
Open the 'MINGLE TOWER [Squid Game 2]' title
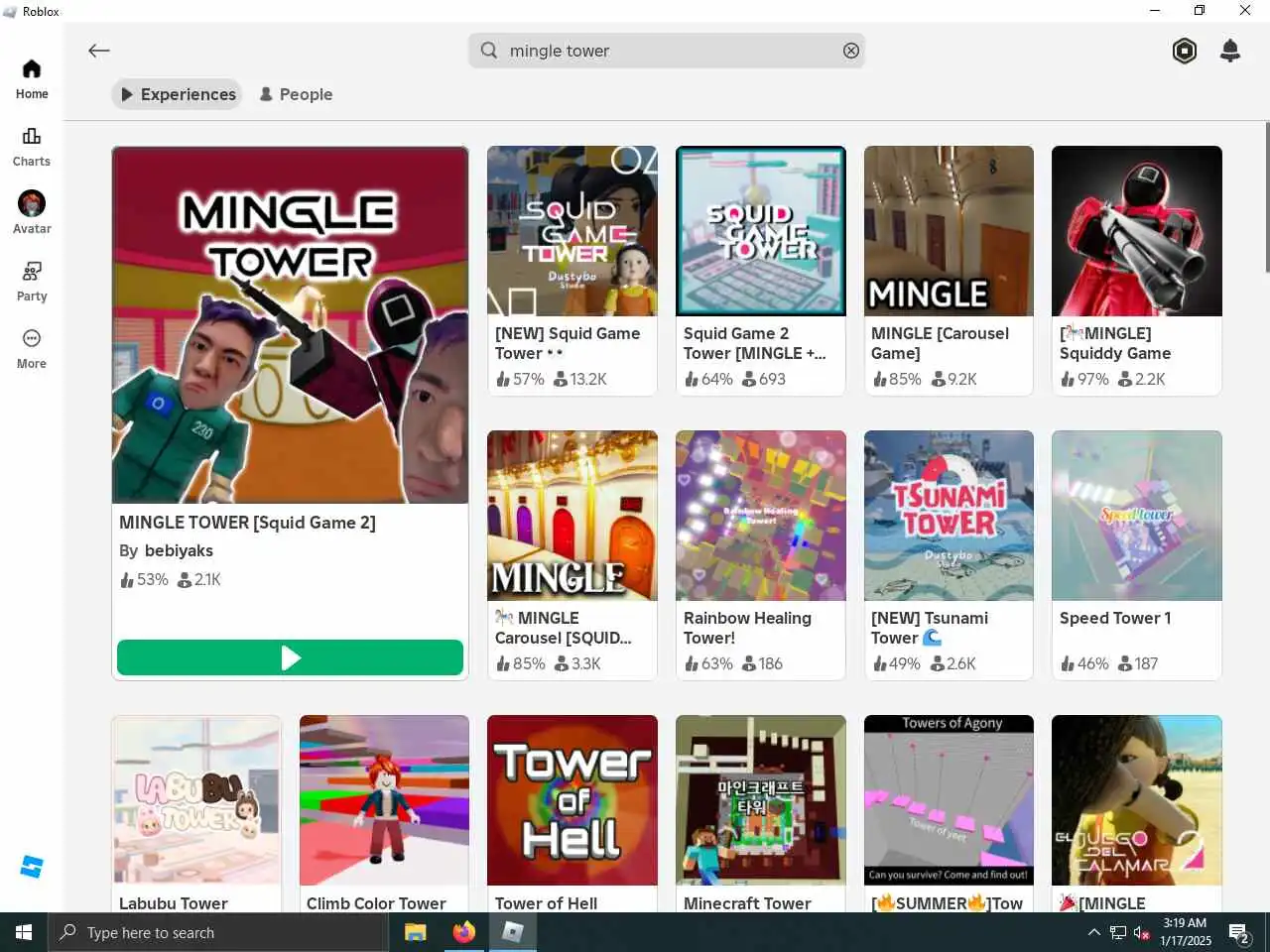tap(247, 523)
